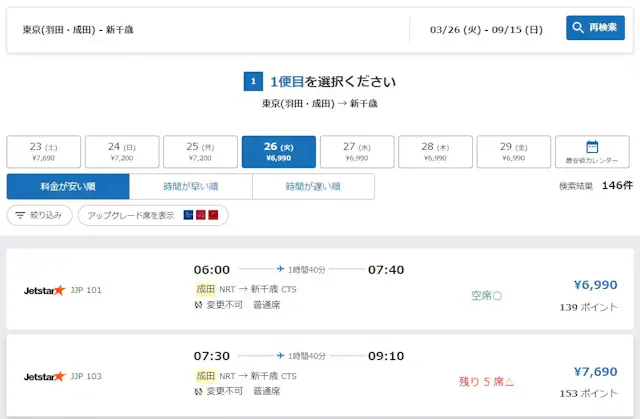Image resolution: width=640 pixels, height=419 pixels.
Task: Sort by cheapest price 料金が安い順
Action: (x=68, y=187)
